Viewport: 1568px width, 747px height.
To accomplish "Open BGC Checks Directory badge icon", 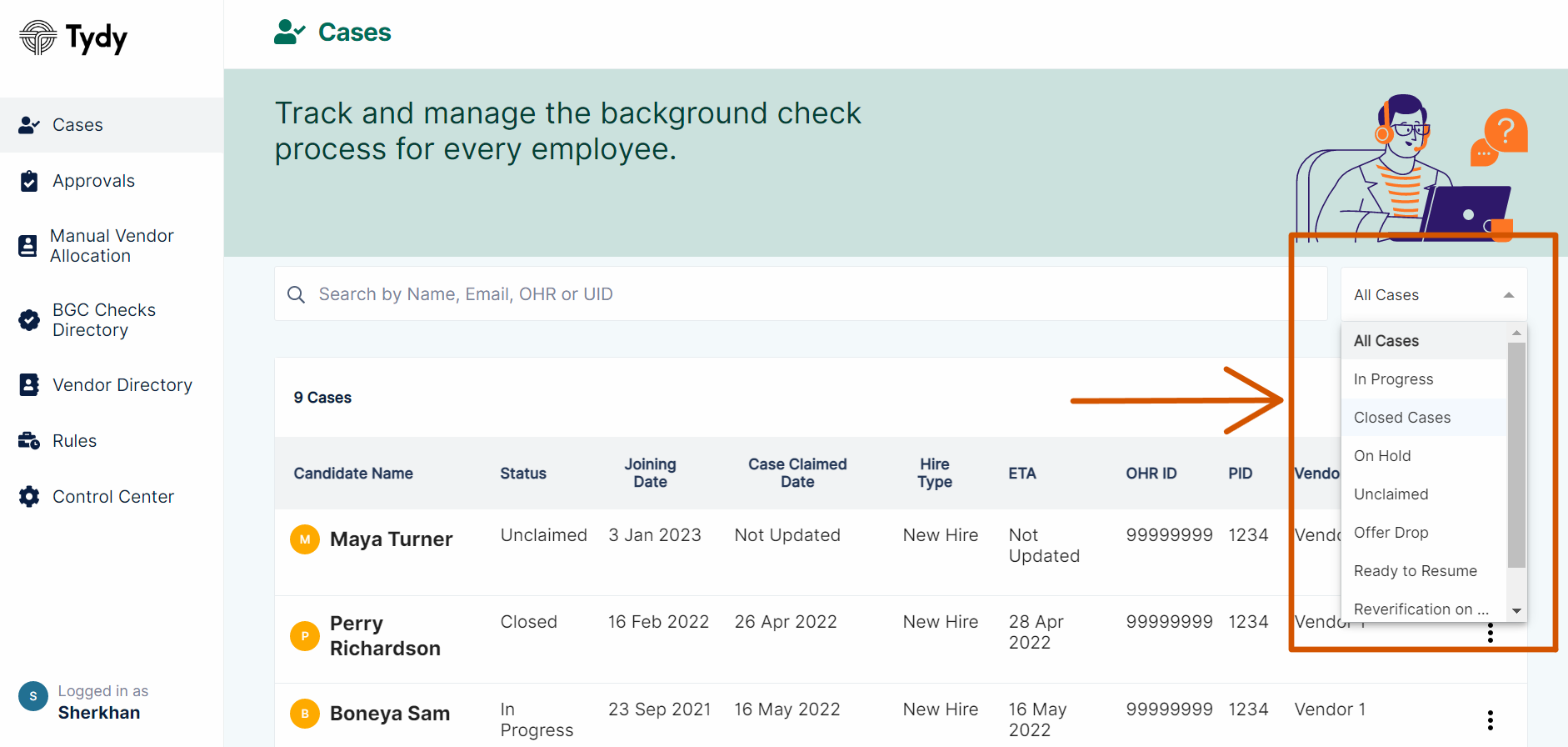I will tap(29, 320).
